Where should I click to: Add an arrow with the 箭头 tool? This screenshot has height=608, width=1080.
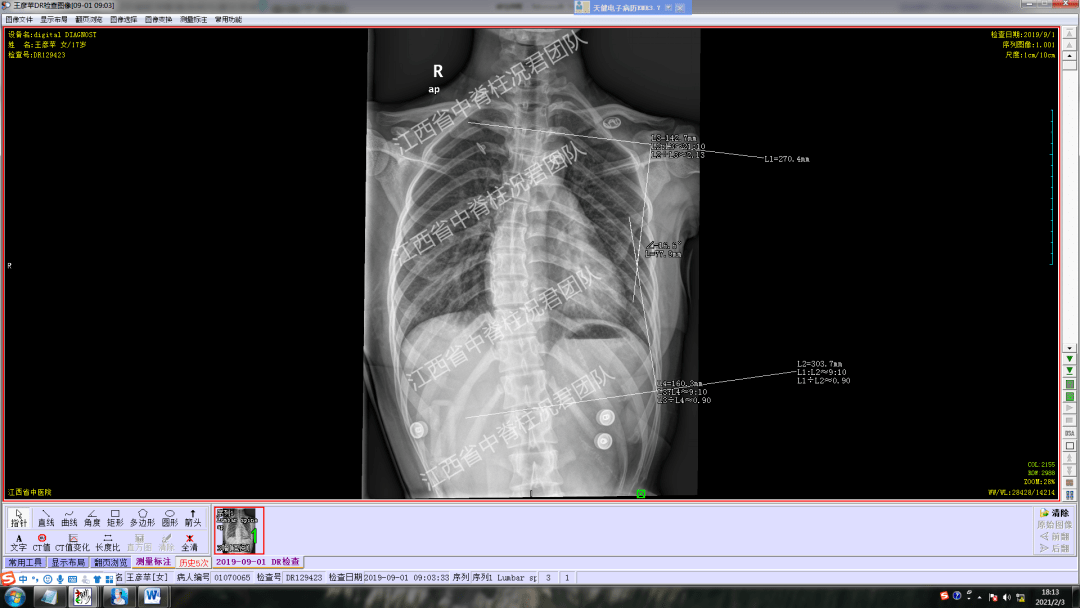pos(193,517)
